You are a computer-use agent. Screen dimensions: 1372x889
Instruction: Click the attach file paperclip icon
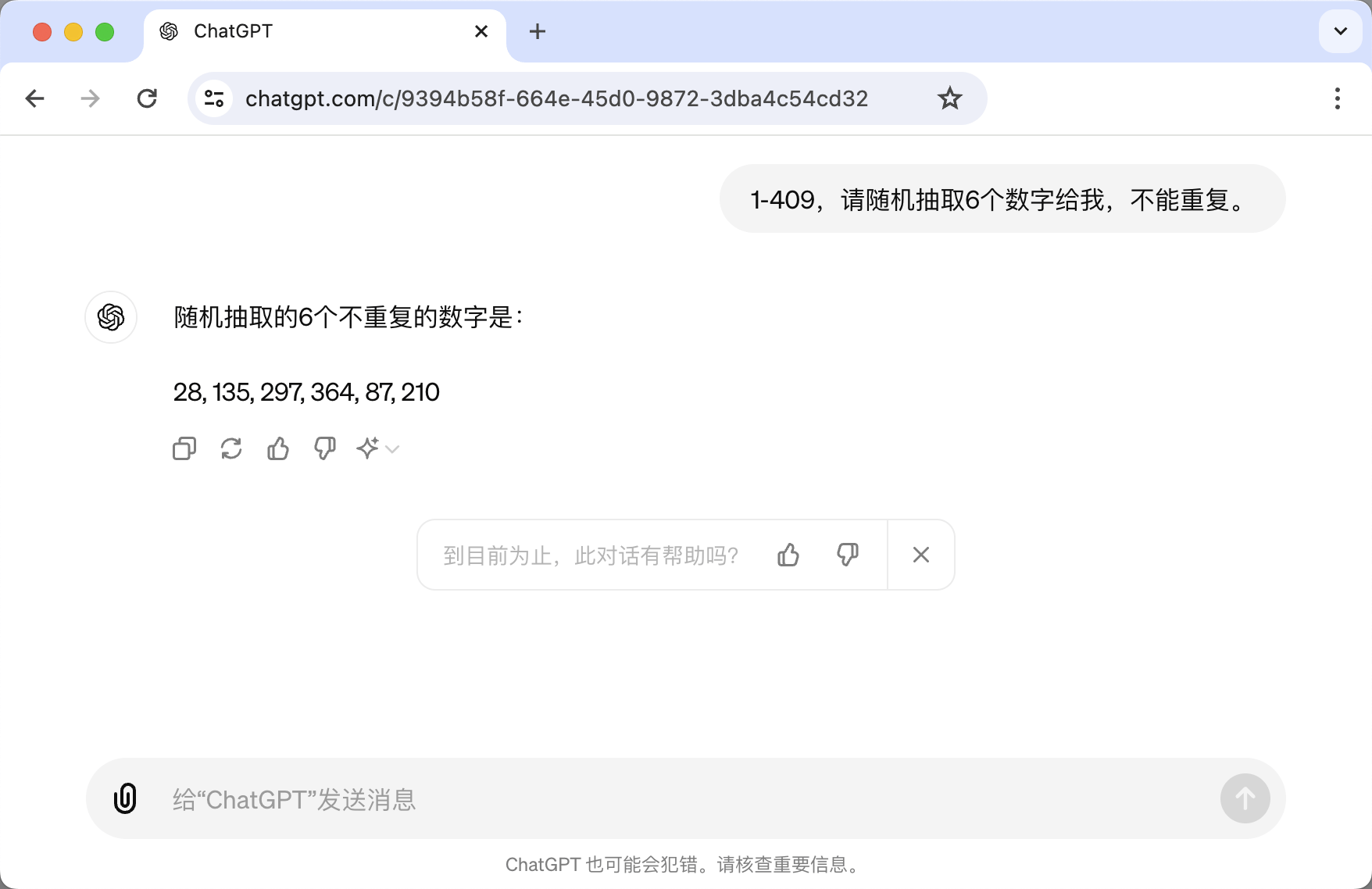(x=125, y=798)
